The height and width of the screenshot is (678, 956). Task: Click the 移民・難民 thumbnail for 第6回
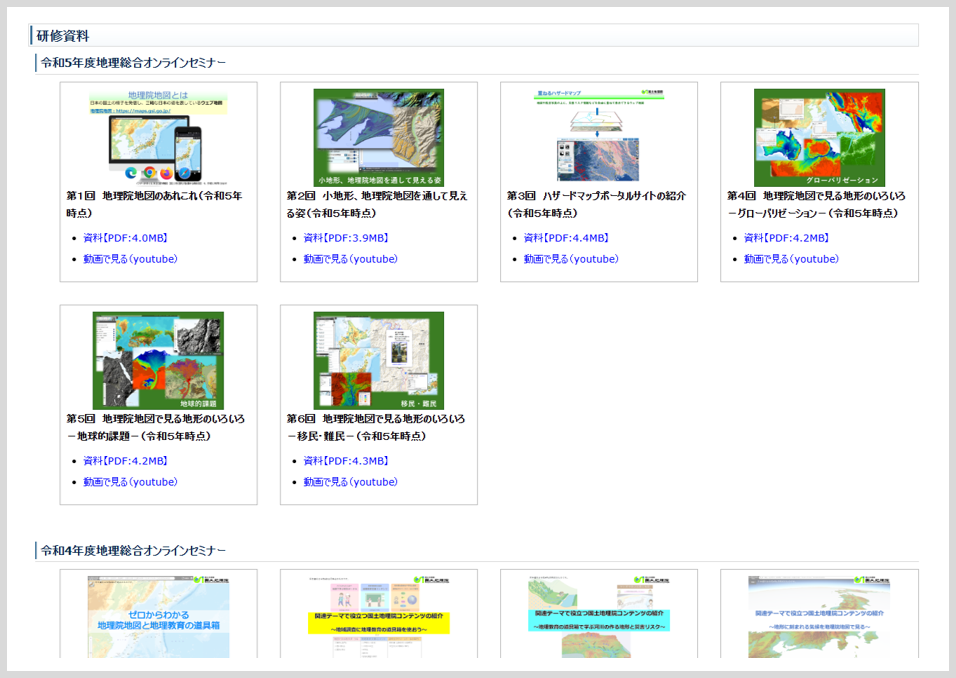tap(379, 361)
